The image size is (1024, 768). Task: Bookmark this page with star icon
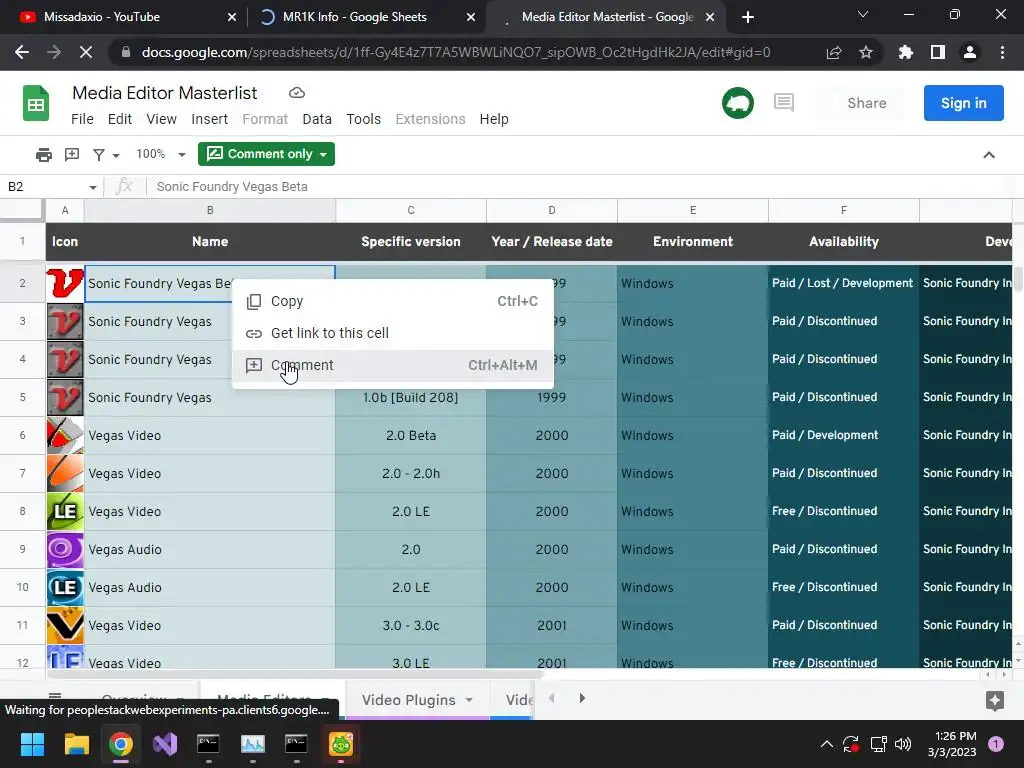866,52
